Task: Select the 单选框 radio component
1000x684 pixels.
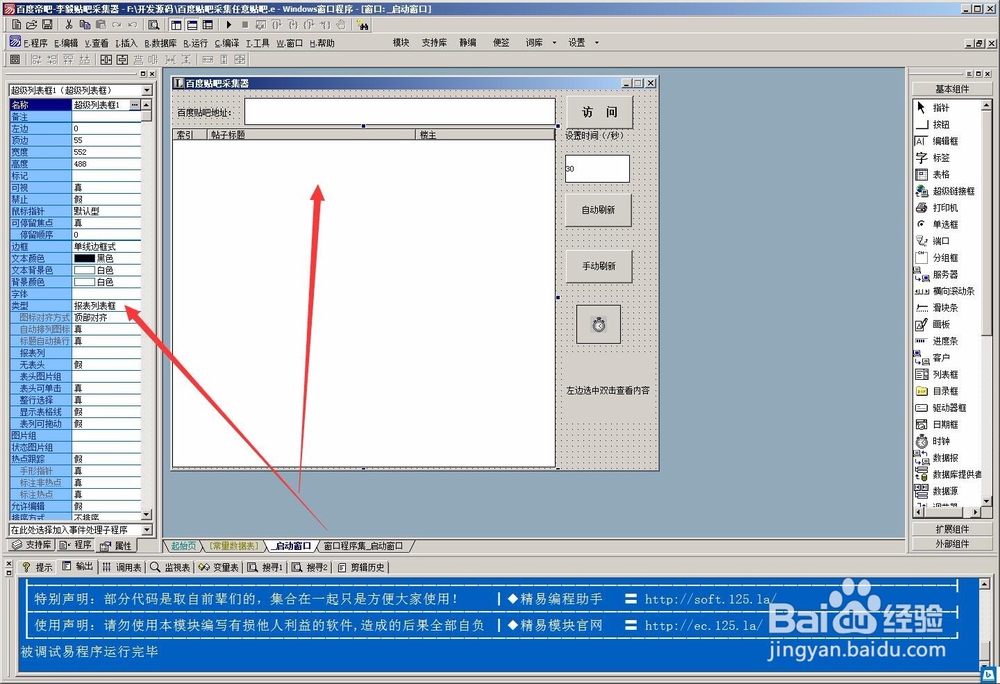Action: 947,224
